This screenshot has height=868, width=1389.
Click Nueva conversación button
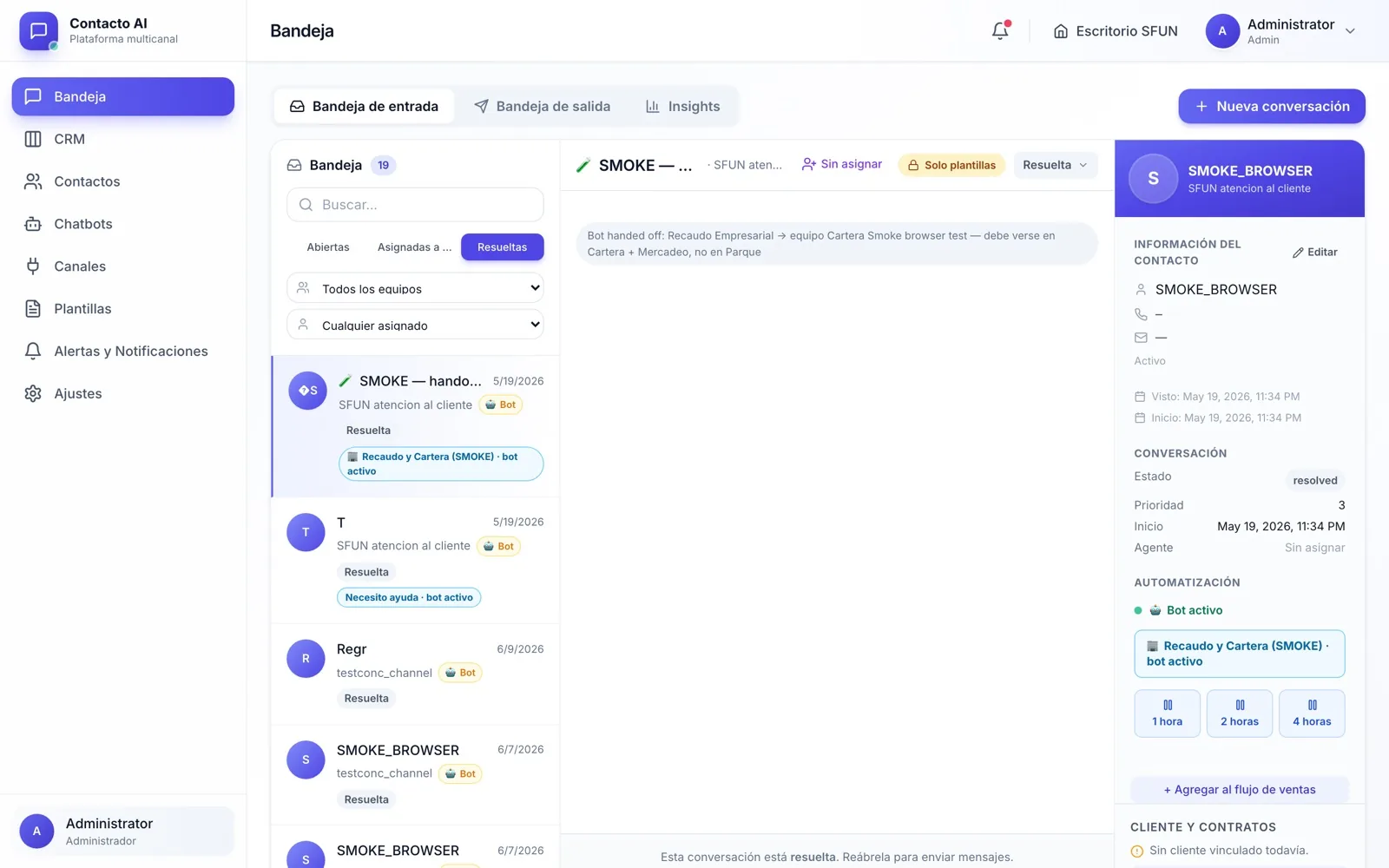(x=1272, y=106)
